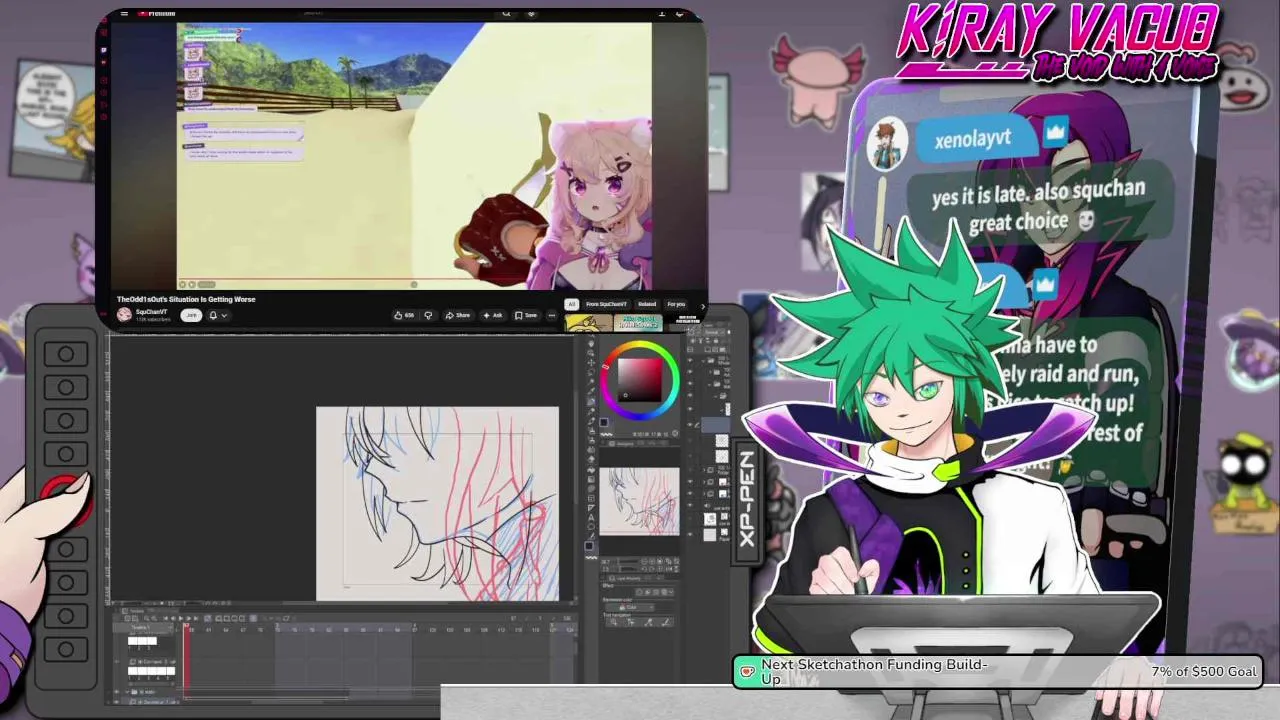Click the notification bell icon

coord(213,315)
